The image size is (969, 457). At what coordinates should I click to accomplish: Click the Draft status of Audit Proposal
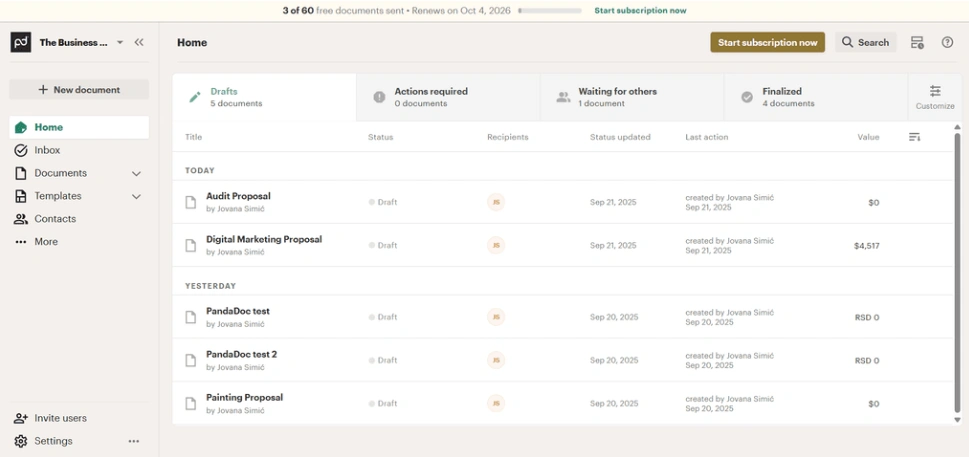pyautogui.click(x=383, y=202)
